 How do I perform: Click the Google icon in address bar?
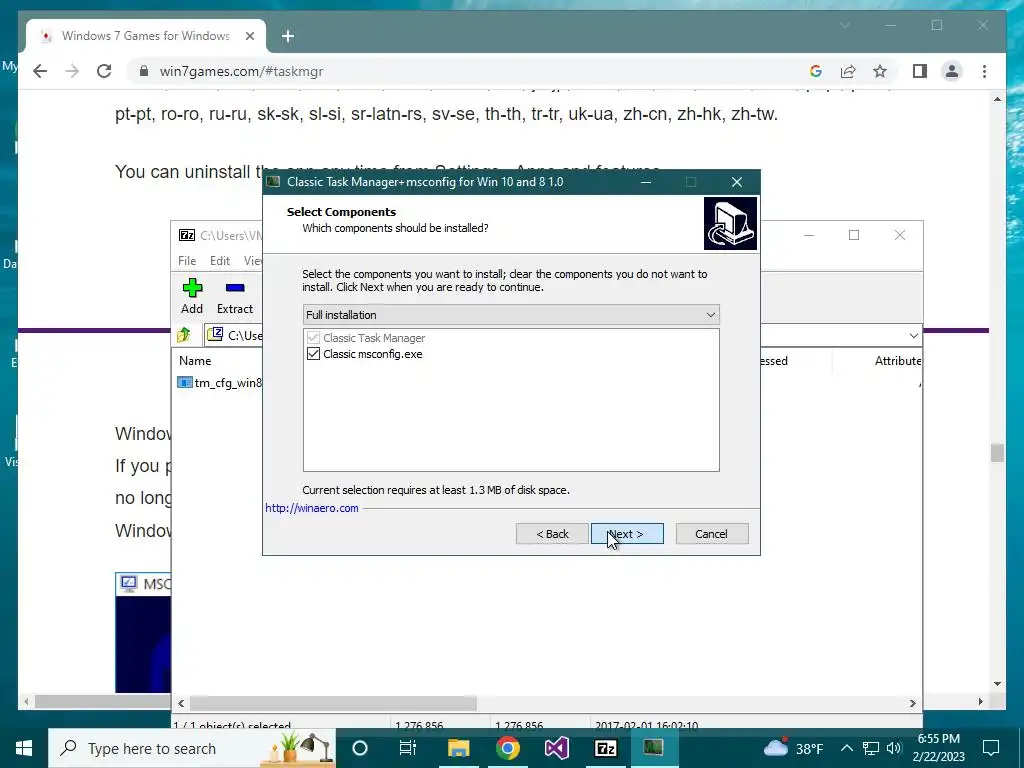[816, 71]
